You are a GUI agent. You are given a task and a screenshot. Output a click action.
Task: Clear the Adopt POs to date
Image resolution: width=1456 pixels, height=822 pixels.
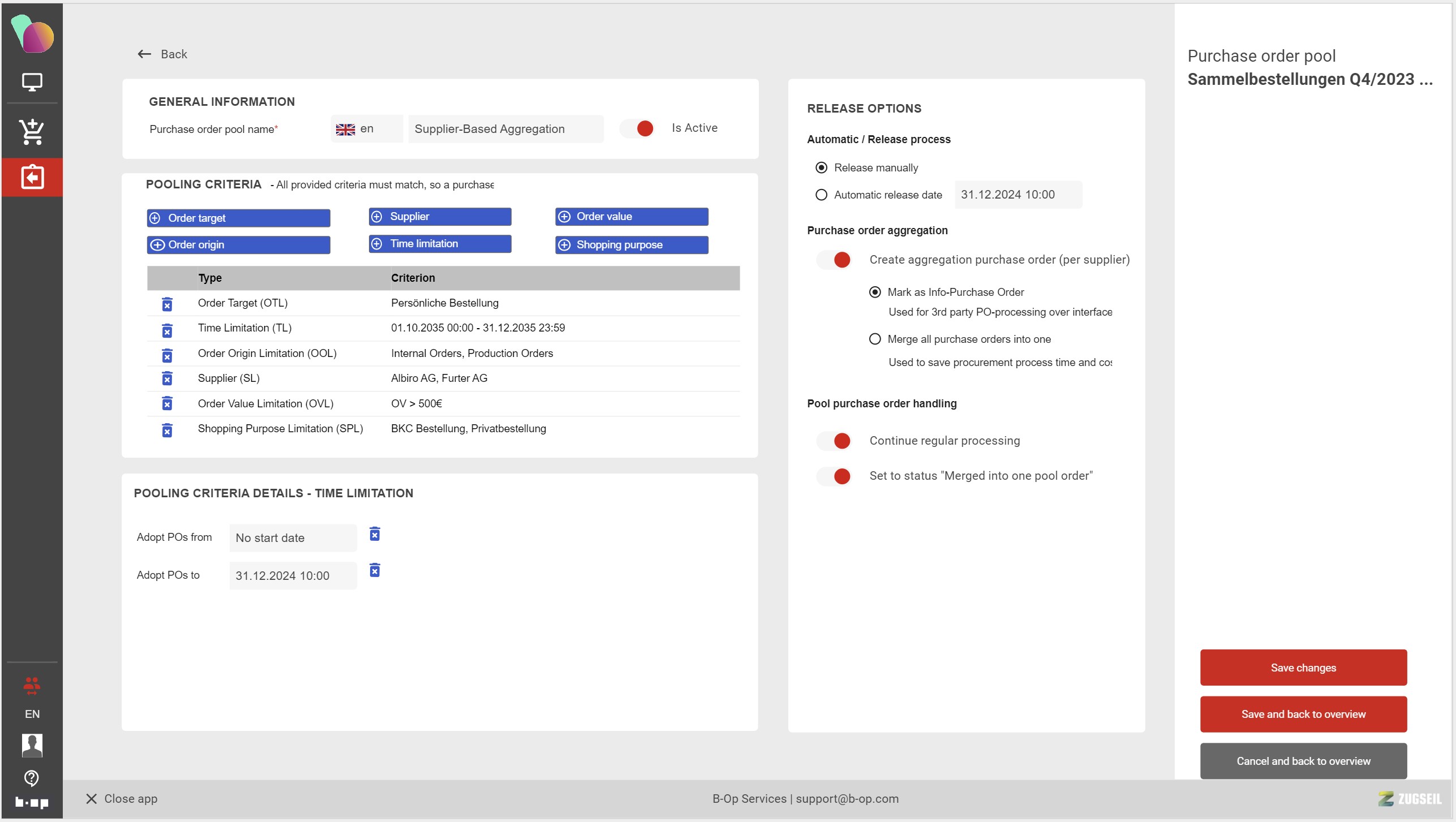[375, 570]
